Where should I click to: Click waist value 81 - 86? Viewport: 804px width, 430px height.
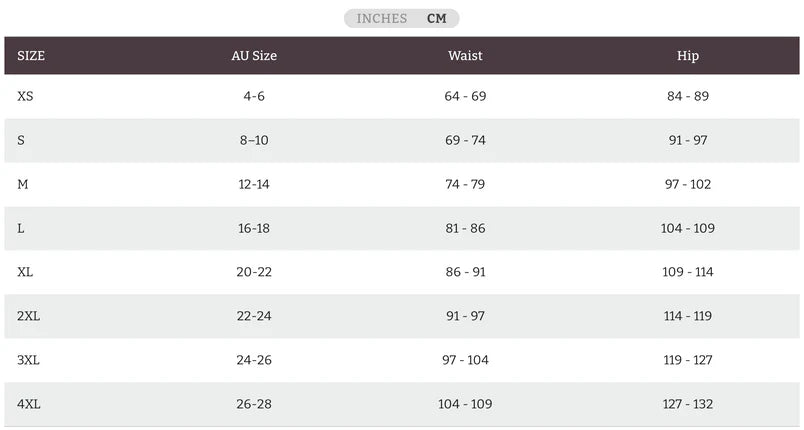tap(465, 228)
